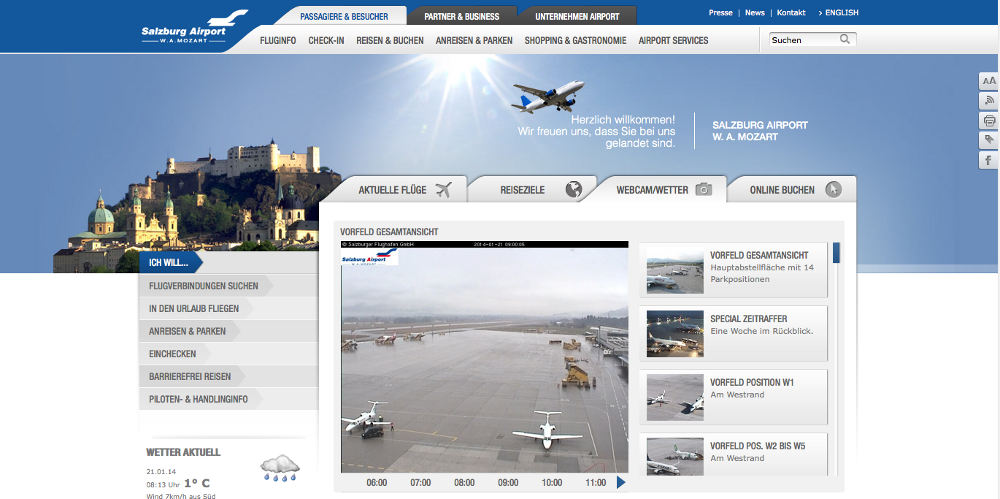Select 09:00 on webcam timeline
This screenshot has width=1000, height=499.
(x=508, y=482)
